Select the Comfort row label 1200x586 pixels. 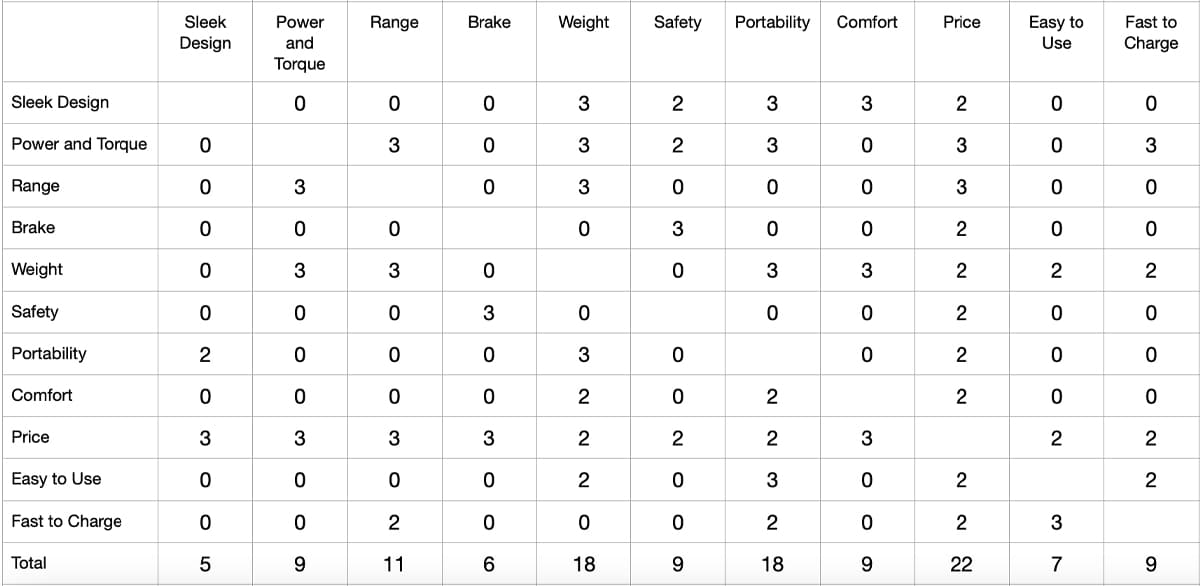(42, 395)
